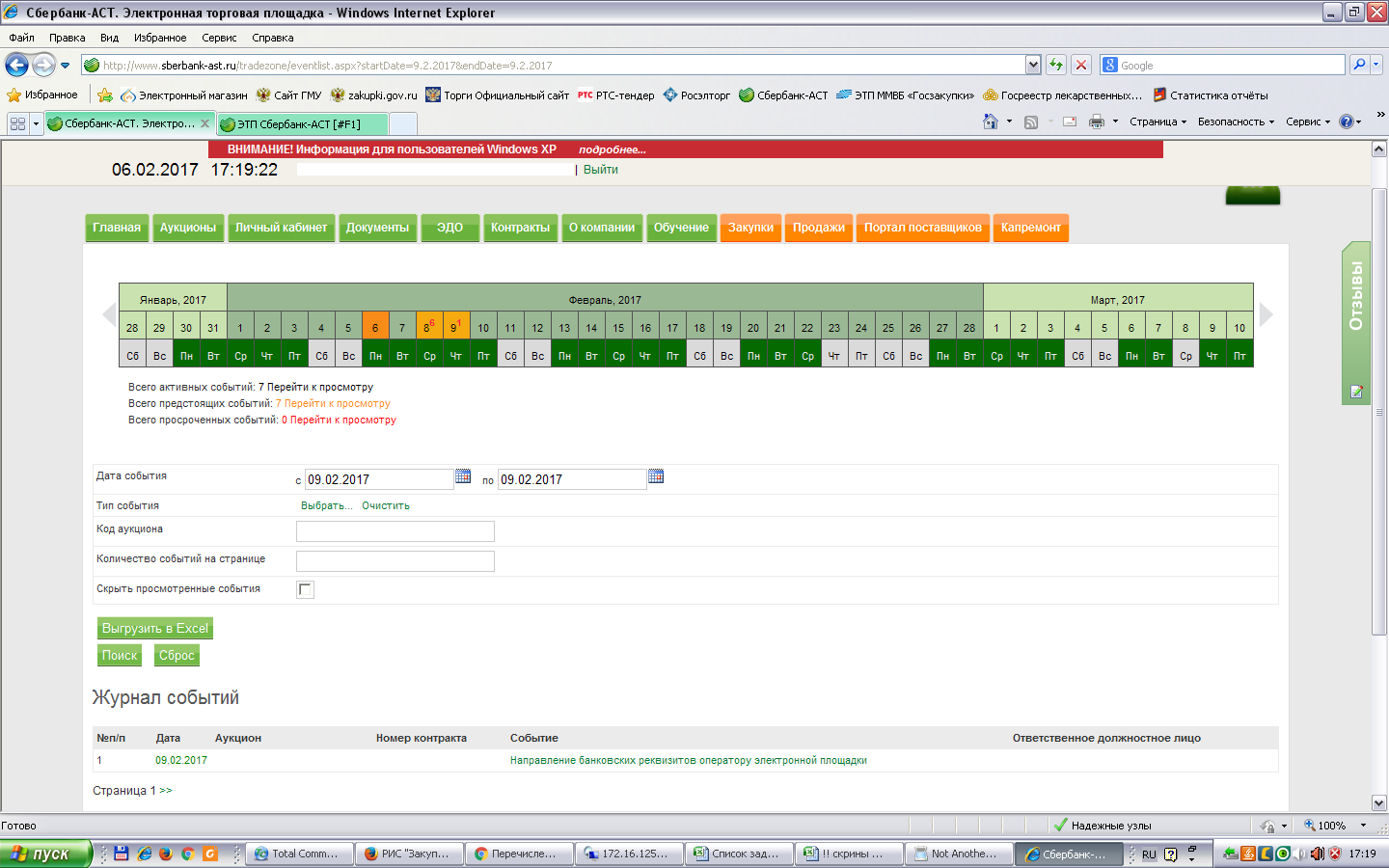Click the browser Back arrow button
1389x868 pixels.
(17, 66)
